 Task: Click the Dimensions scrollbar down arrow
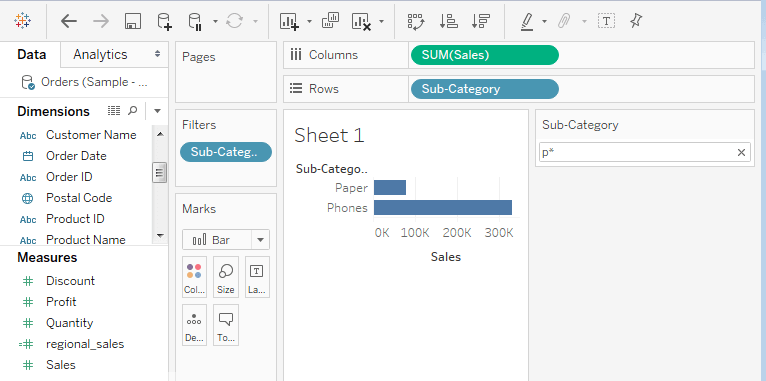[160, 236]
